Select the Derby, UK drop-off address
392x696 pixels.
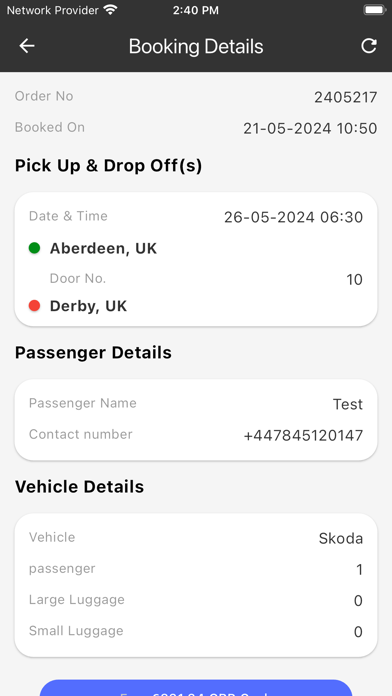[x=88, y=306]
